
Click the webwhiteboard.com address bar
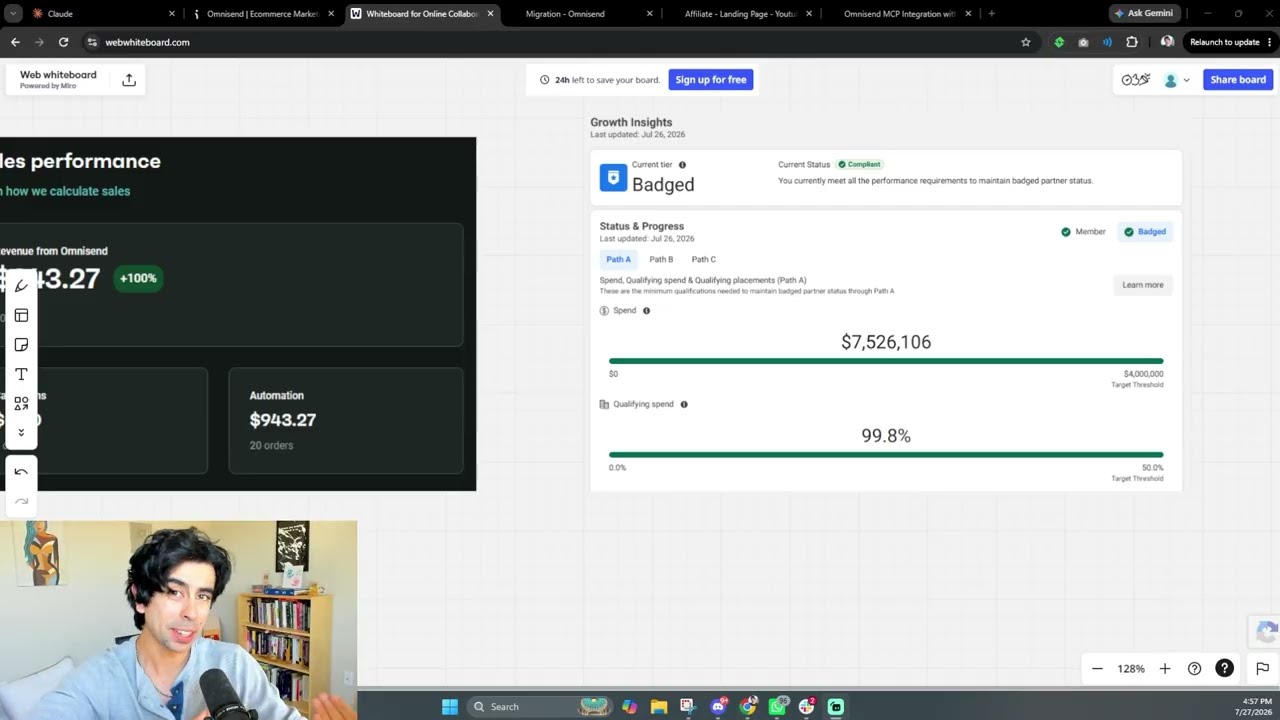(x=560, y=42)
